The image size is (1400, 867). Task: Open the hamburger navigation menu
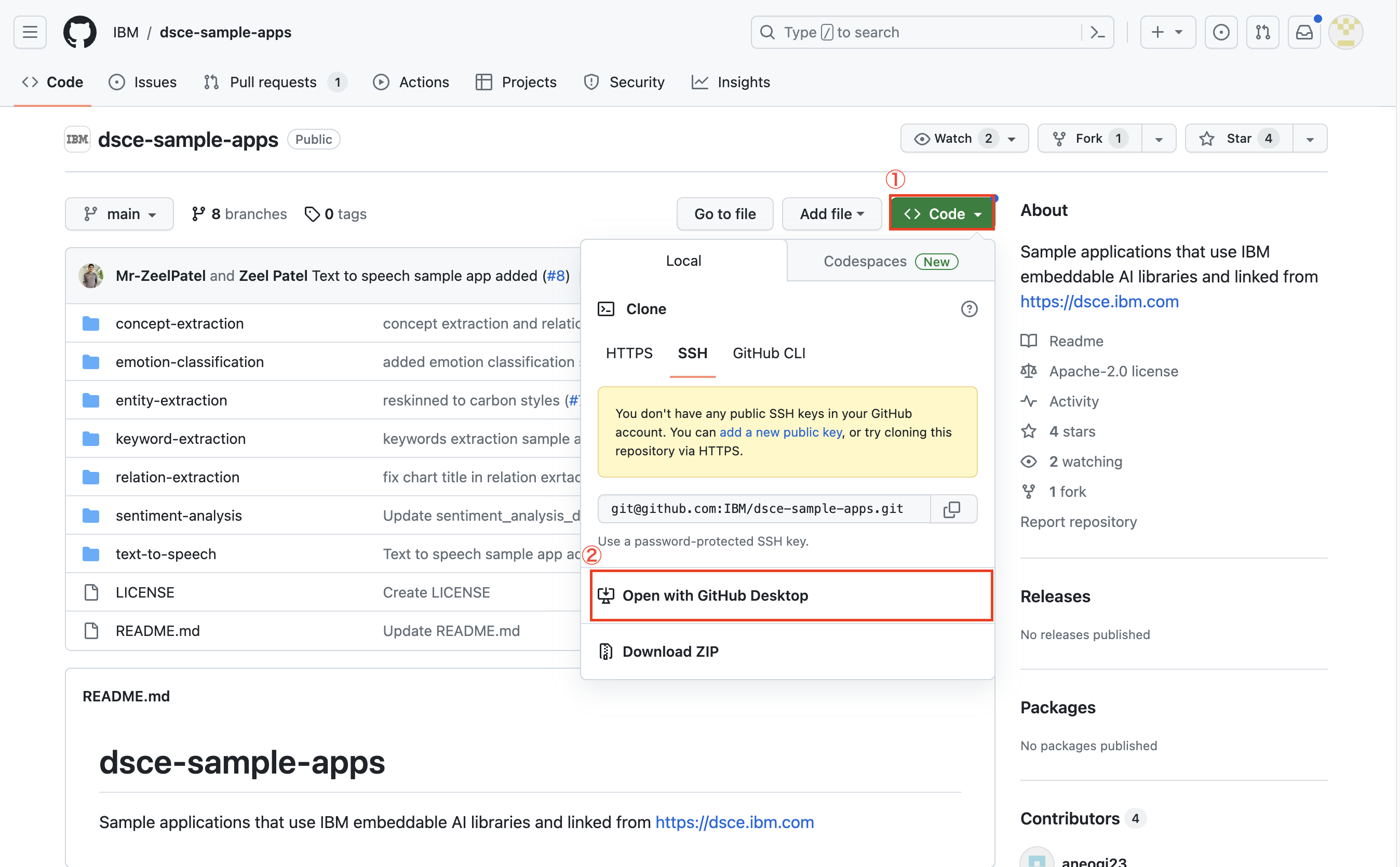pos(30,32)
